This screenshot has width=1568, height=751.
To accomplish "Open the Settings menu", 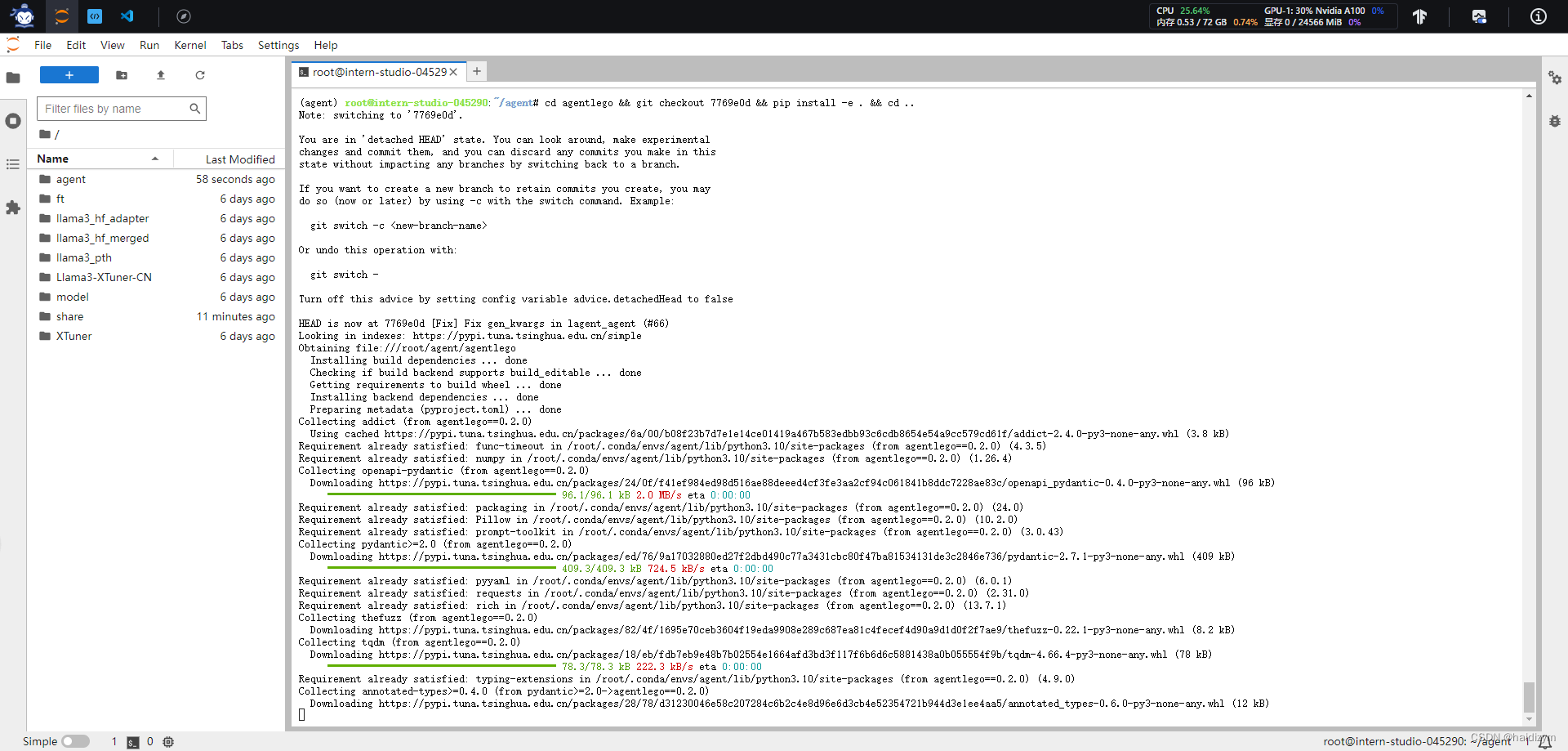I will [x=278, y=45].
